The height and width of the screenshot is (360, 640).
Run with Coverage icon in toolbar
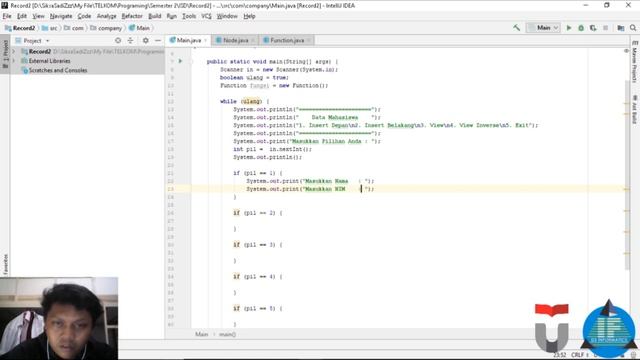[x=593, y=28]
